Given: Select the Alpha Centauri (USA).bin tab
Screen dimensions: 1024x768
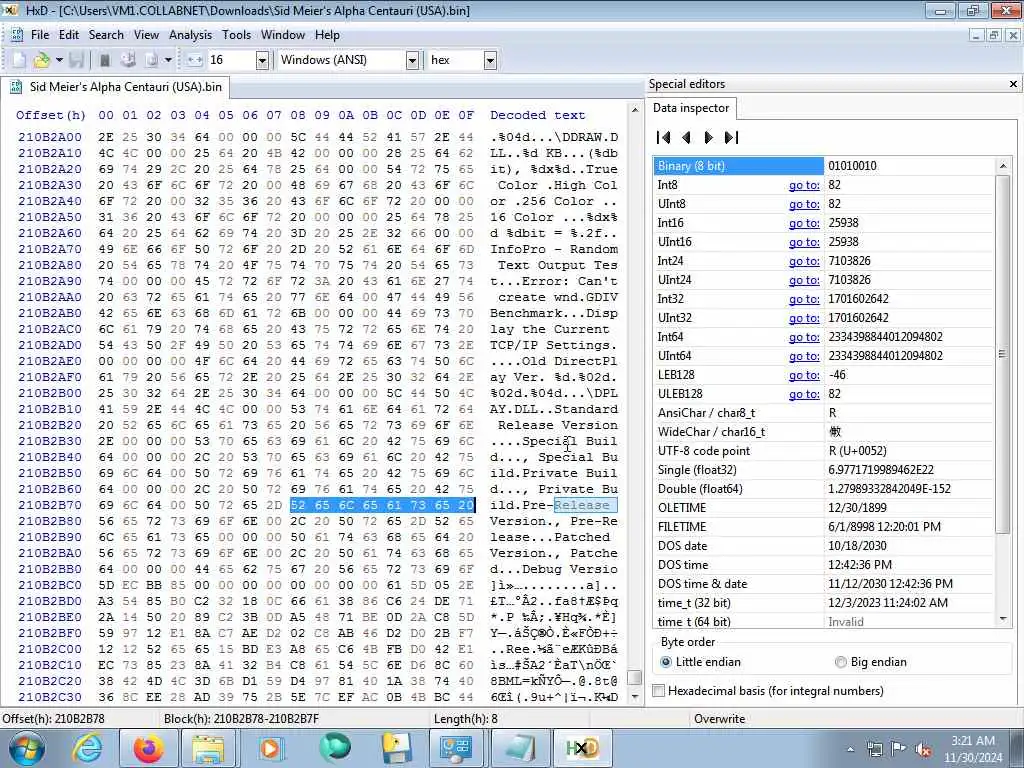Looking at the screenshot, I should pyautogui.click(x=116, y=87).
